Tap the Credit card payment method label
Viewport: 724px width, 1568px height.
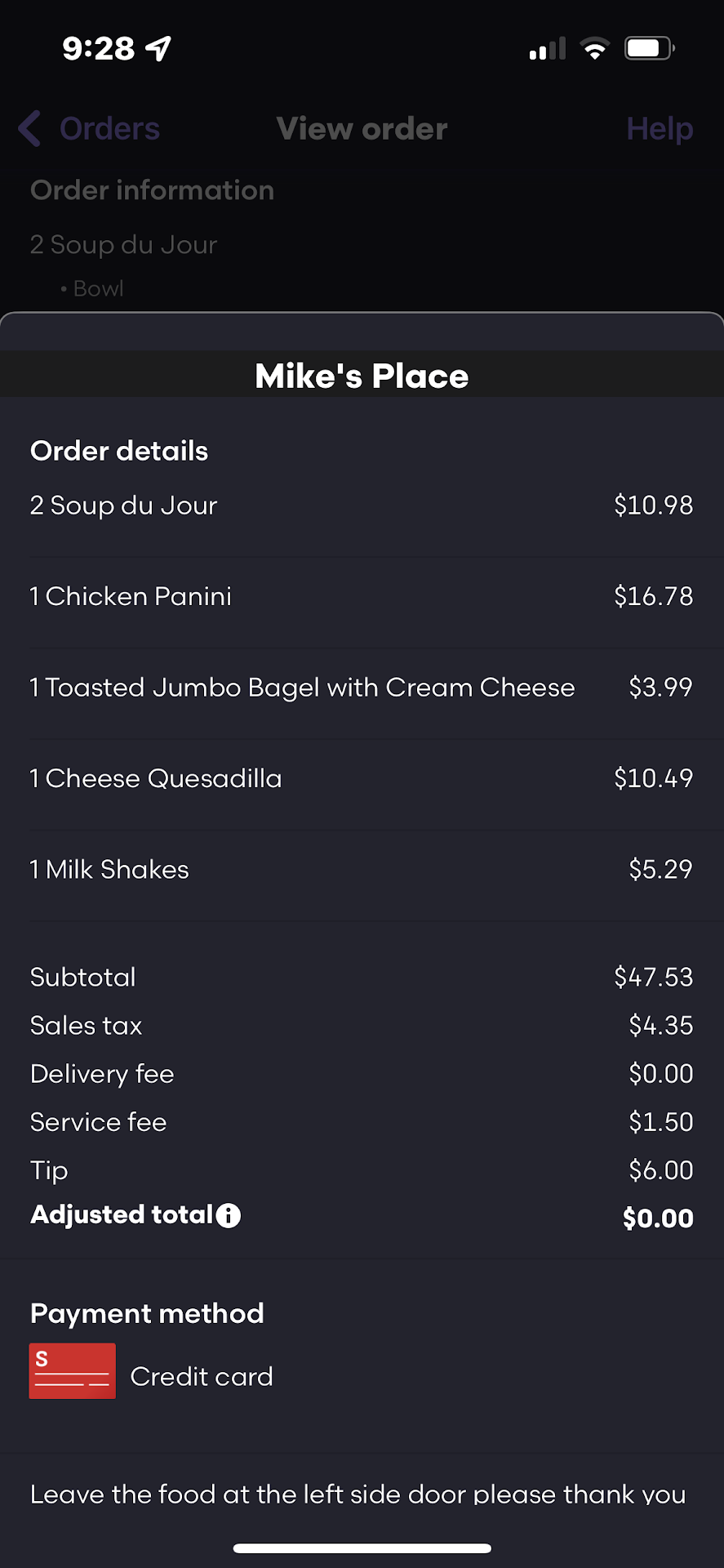(202, 1377)
